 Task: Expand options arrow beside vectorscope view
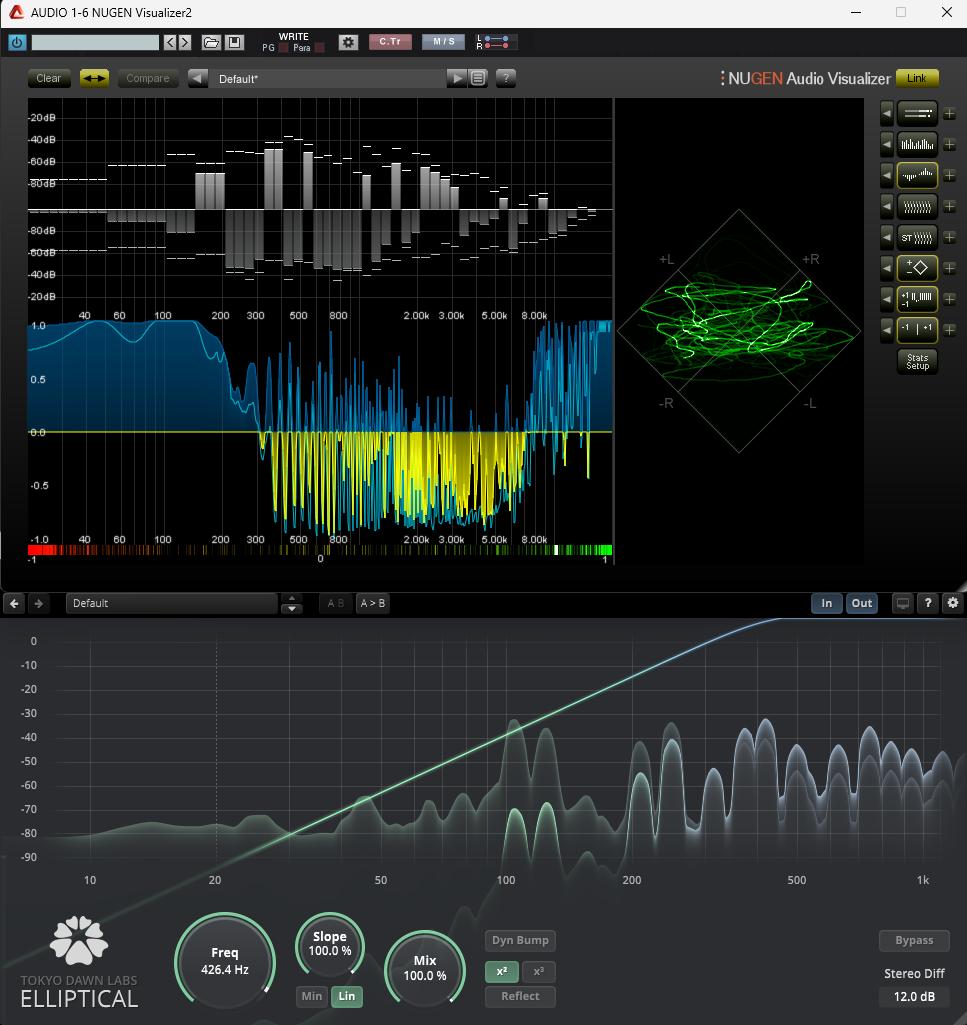[x=887, y=268]
